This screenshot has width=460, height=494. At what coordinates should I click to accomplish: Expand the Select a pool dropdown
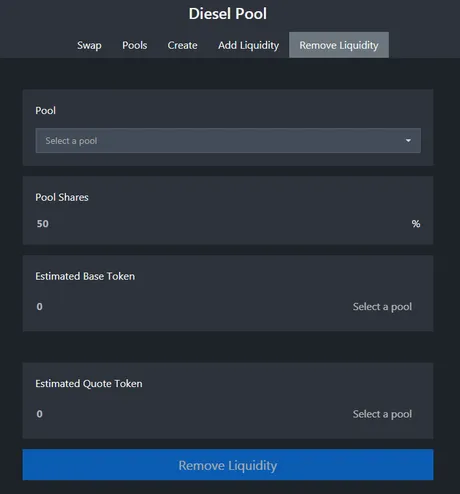tap(228, 141)
